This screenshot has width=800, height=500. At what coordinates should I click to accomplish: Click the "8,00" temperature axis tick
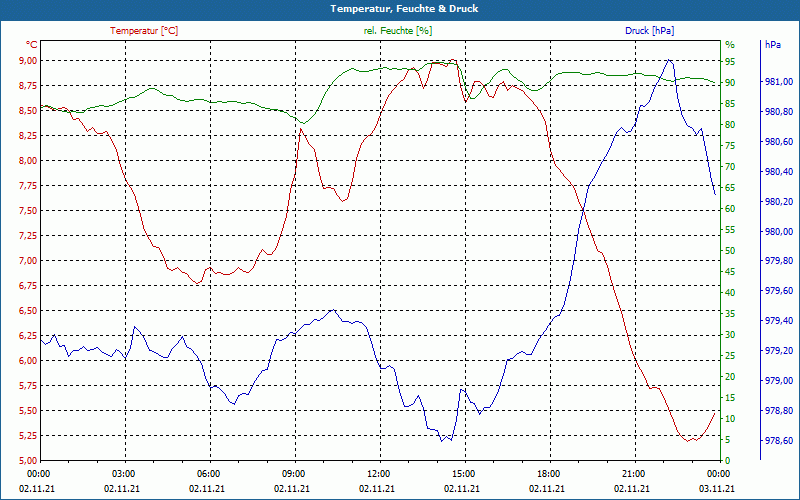[x=29, y=161]
